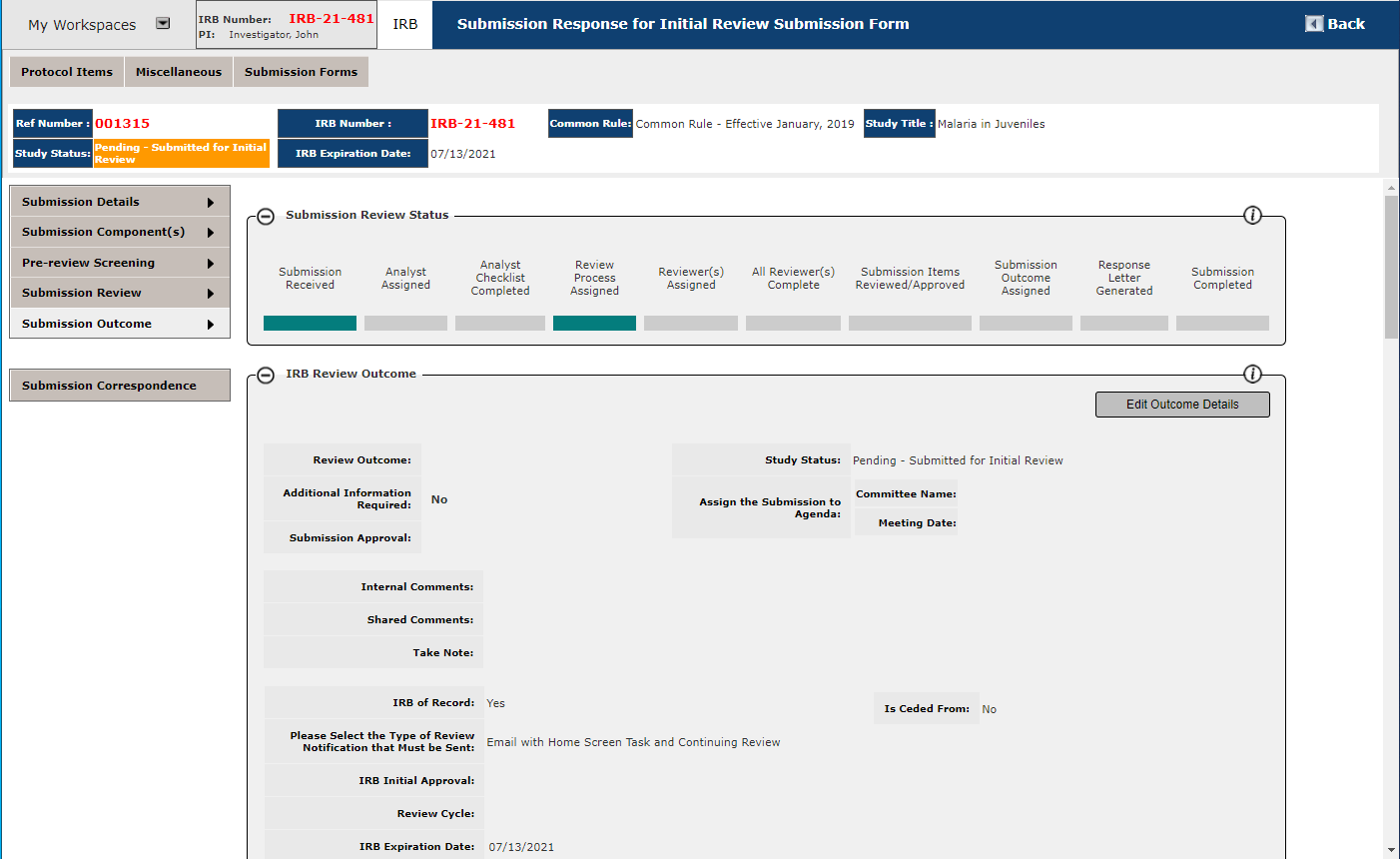The image size is (1400, 859).
Task: Expand Pre-review Screening arrow
Action: coord(211,264)
